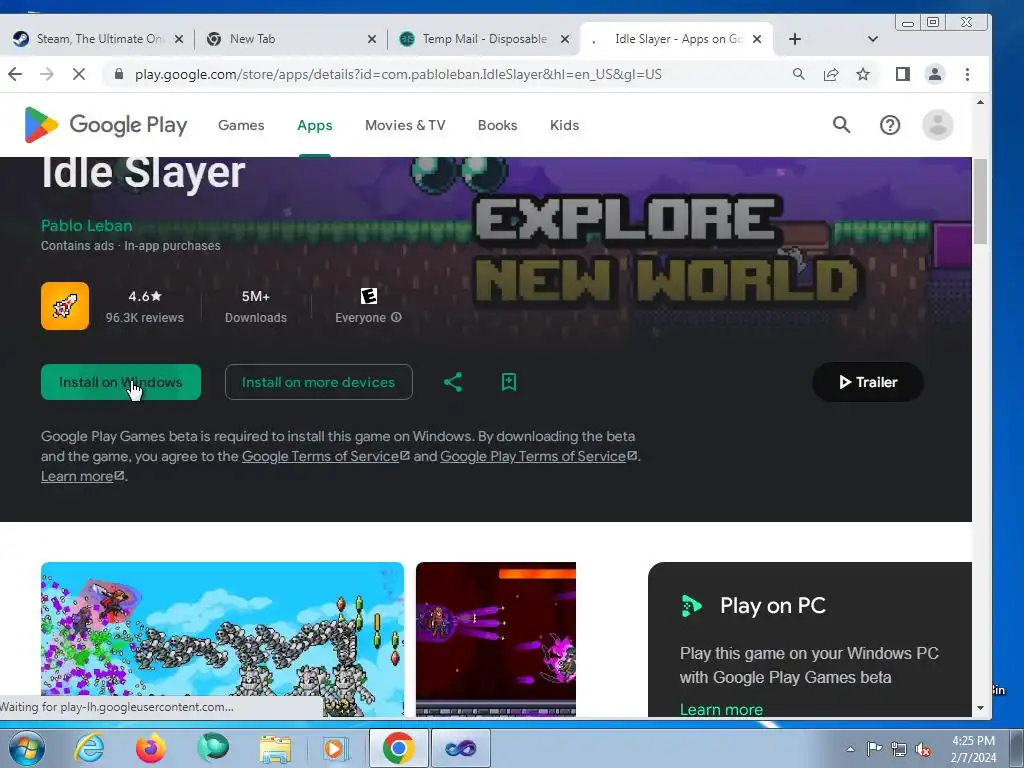Add Idle Slayer to wishlist
1024x768 pixels.
[x=509, y=382]
